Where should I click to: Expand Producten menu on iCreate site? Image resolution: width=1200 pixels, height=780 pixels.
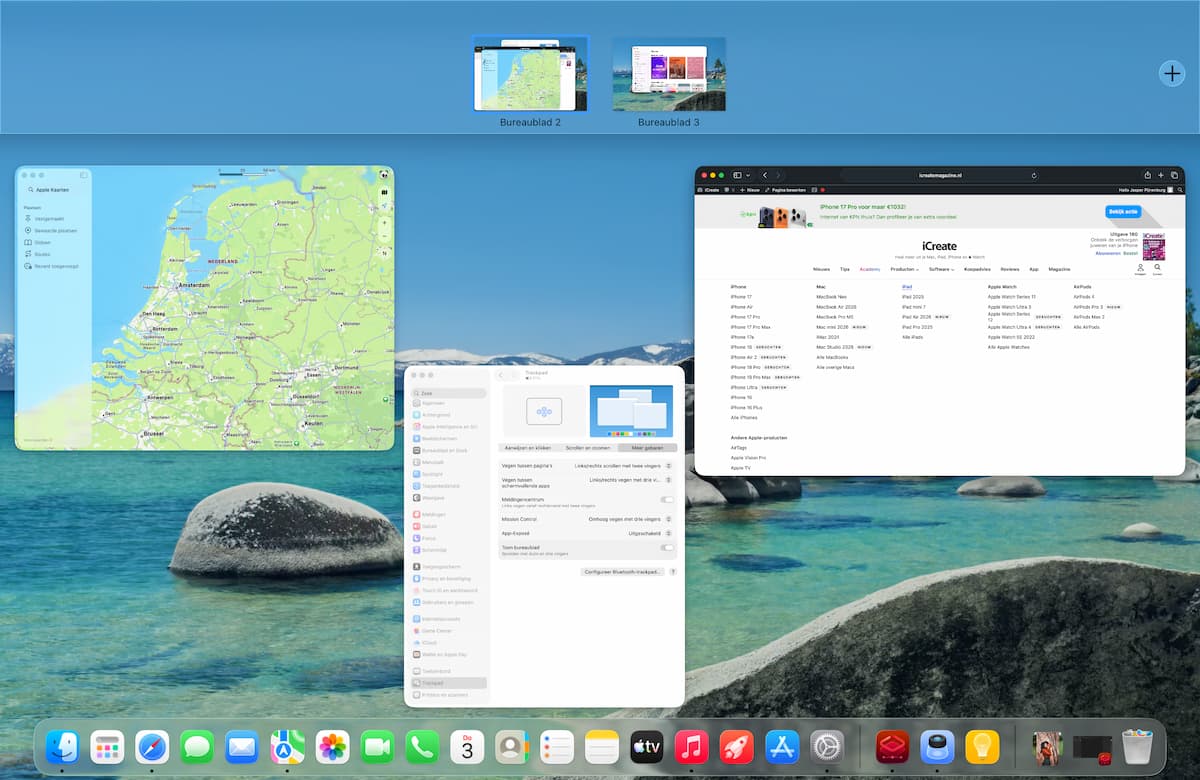[x=904, y=269]
